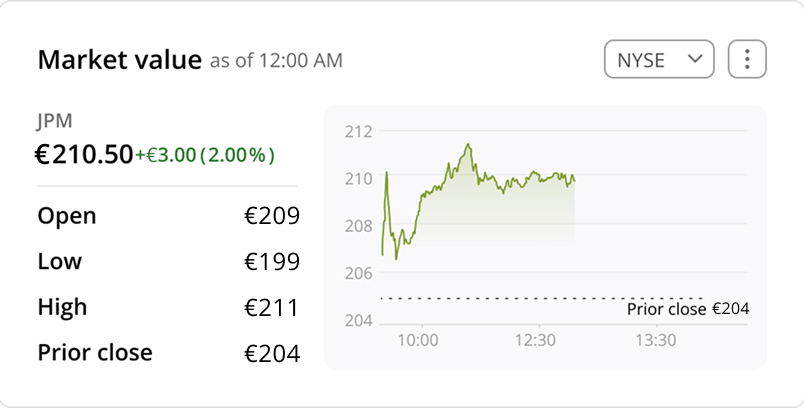Select the €210.50 current price
Image resolution: width=804 pixels, height=408 pixels.
point(84,154)
